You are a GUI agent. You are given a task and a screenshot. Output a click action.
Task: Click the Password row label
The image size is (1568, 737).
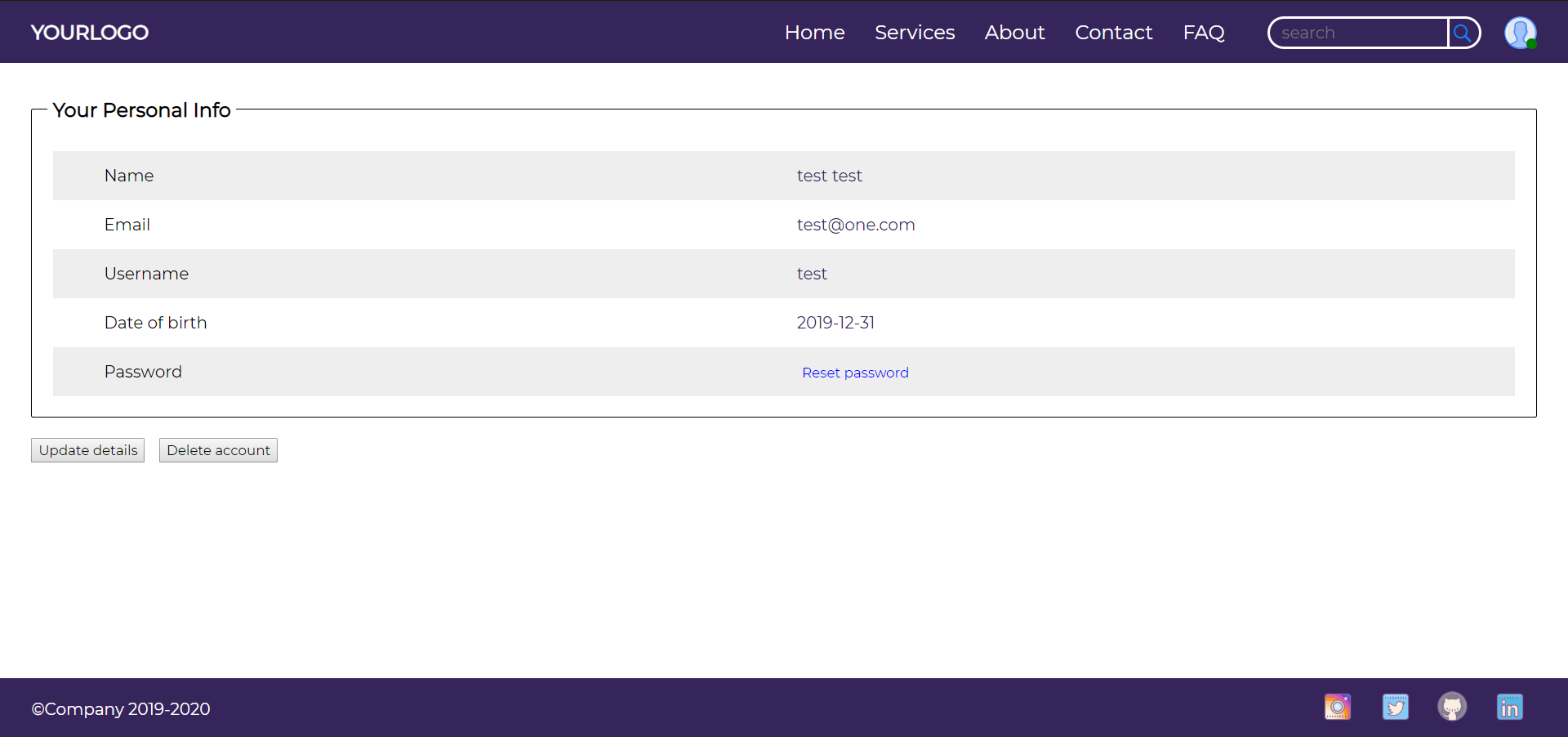[143, 372]
